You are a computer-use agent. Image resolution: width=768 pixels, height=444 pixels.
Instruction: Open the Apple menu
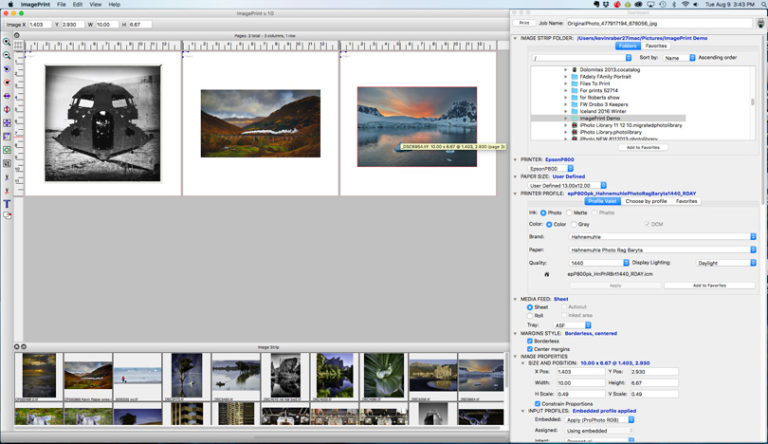click(x=10, y=4)
